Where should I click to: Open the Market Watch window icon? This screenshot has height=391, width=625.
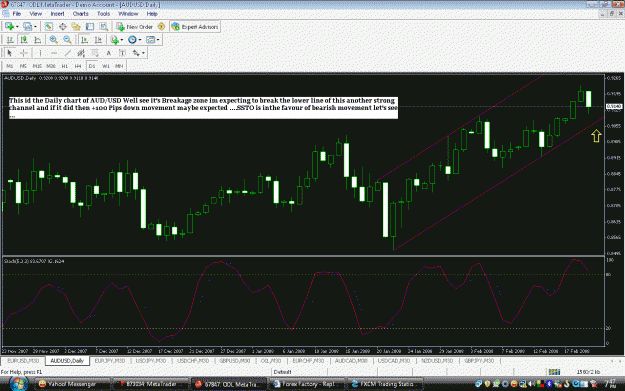click(x=49, y=27)
